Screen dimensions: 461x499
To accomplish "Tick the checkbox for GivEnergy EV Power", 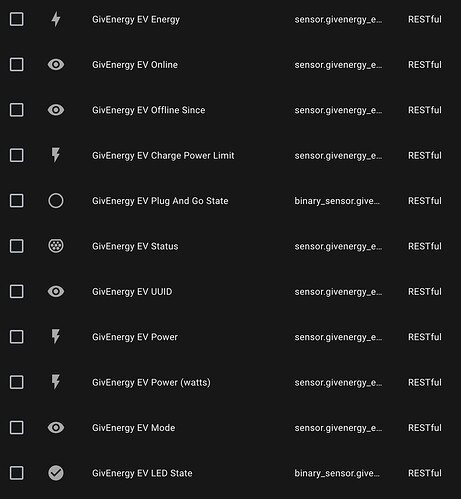I will (x=17, y=337).
